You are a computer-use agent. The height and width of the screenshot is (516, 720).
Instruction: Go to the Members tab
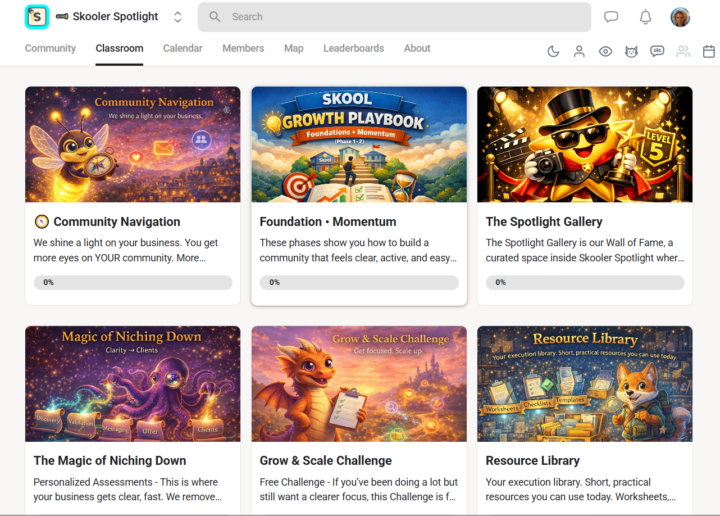(243, 48)
